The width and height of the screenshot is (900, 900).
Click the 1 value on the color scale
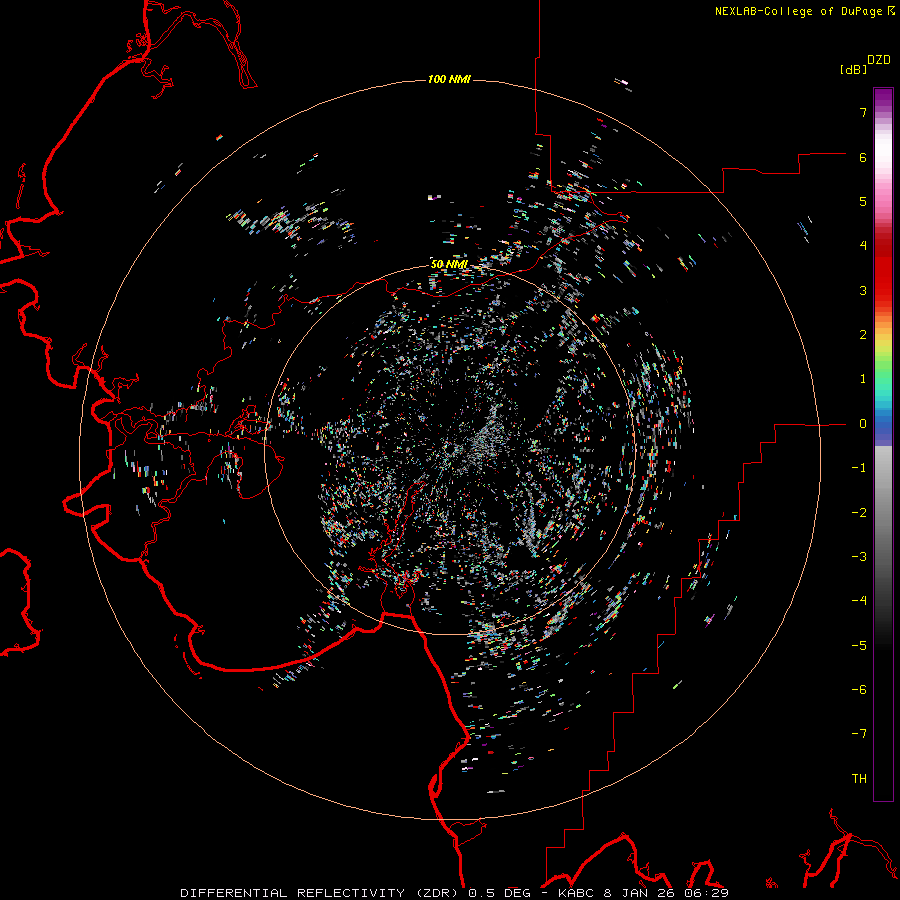(x=863, y=379)
